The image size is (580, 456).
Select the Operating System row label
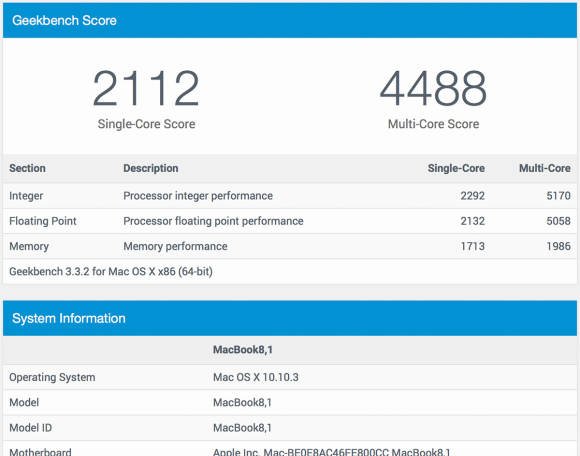tap(52, 378)
